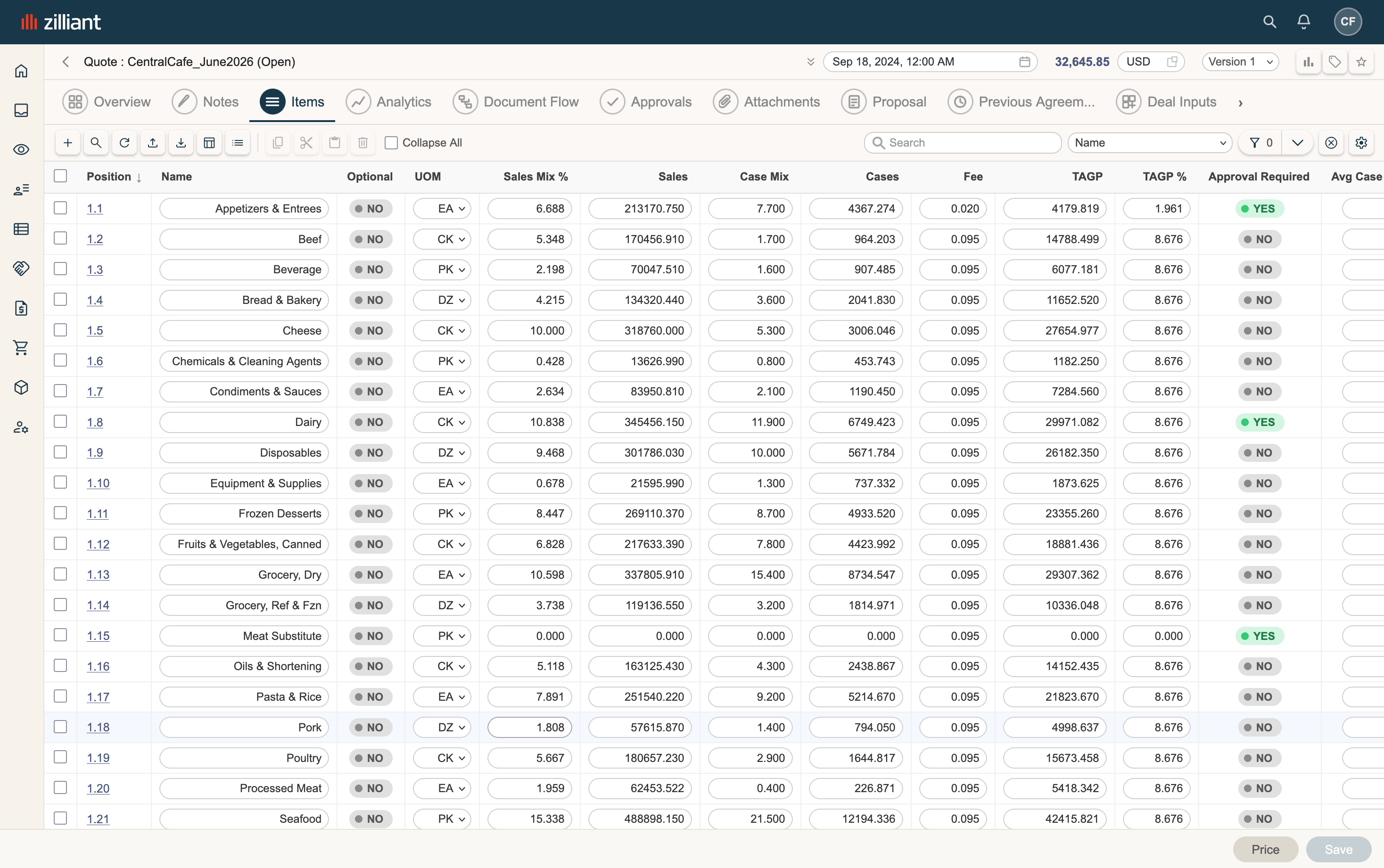Open the user settings sidebar icon
This screenshot has width=1384, height=868.
tap(21, 427)
